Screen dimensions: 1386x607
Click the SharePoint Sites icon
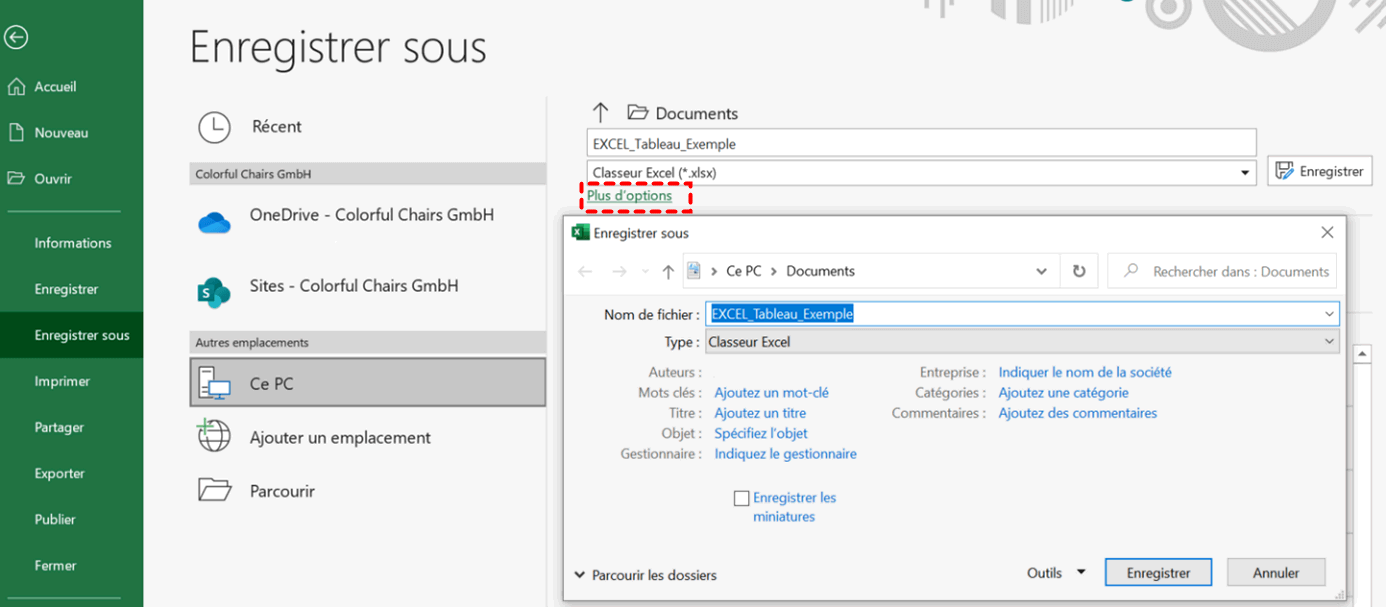pyautogui.click(x=214, y=292)
